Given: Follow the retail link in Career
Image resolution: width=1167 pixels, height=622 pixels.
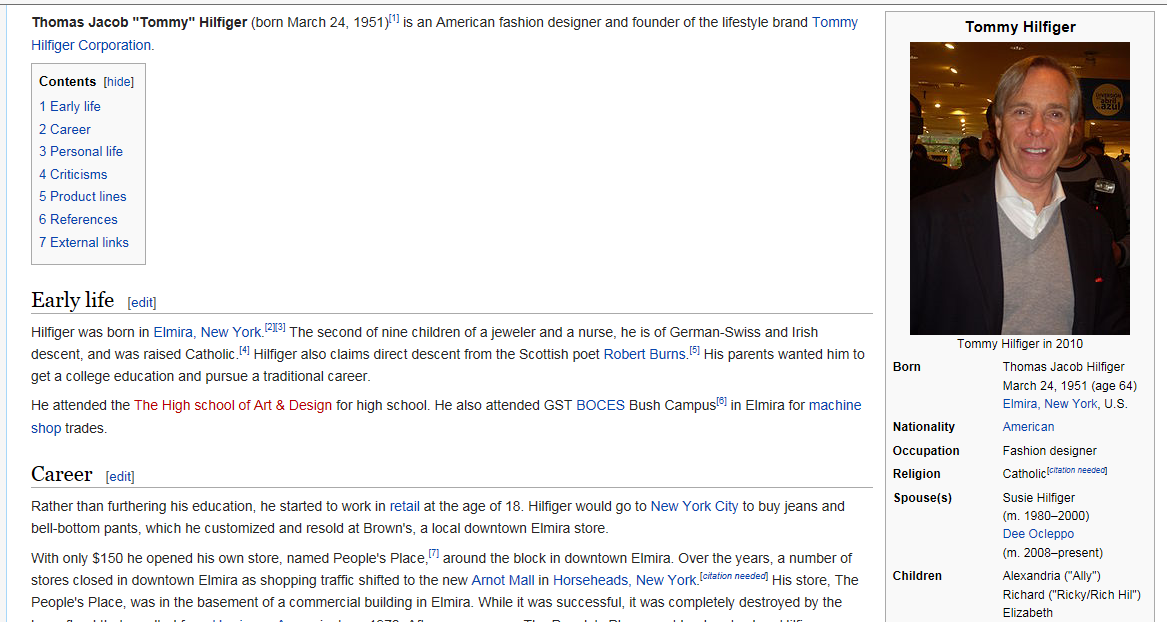Looking at the screenshot, I should tap(405, 507).
